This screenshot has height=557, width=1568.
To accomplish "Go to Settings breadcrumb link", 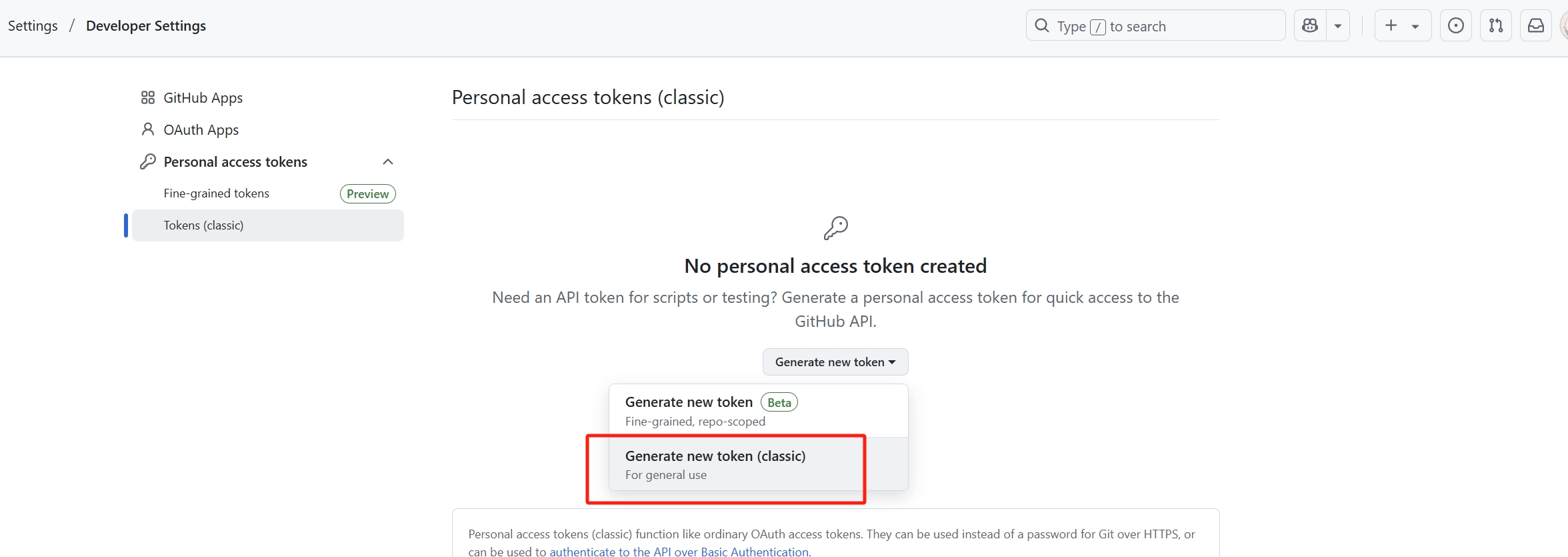I will click(33, 26).
